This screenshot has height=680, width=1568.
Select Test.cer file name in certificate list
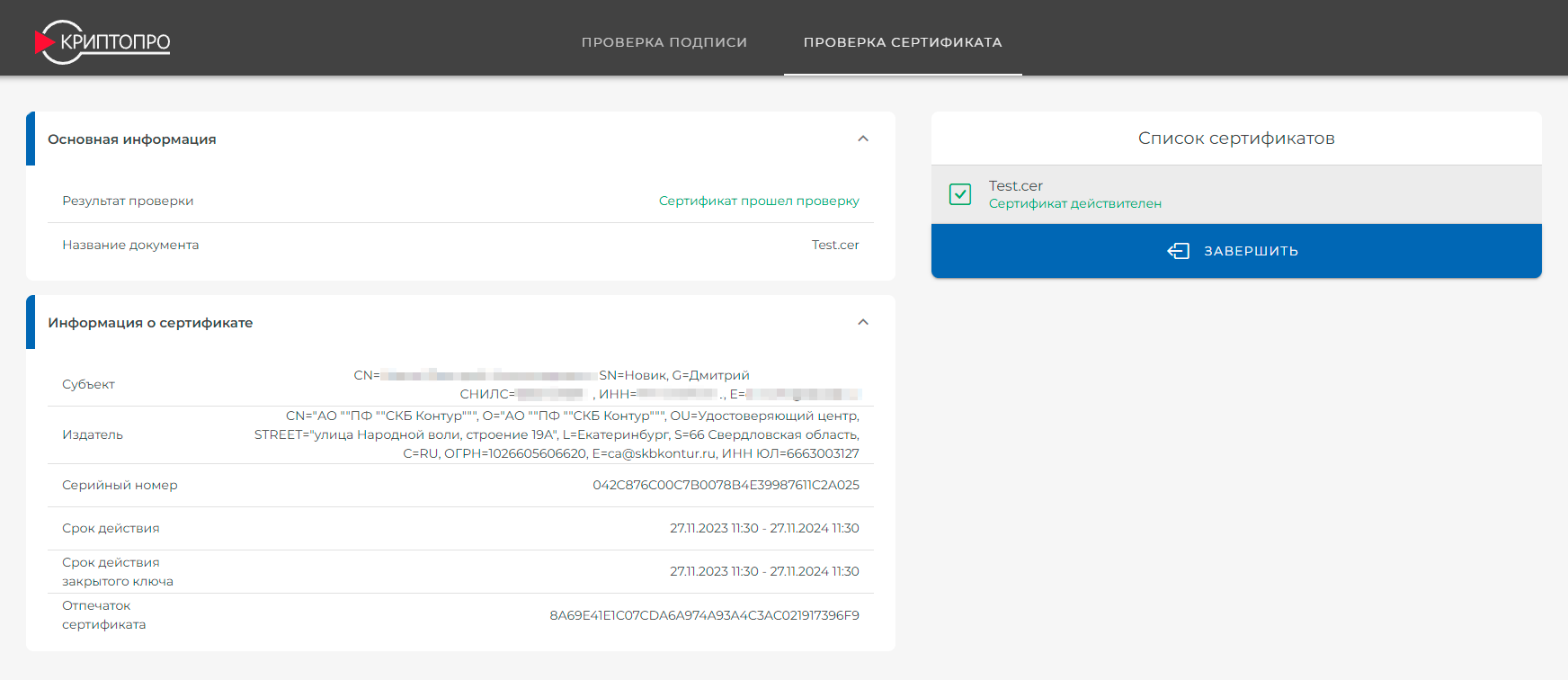[x=1016, y=186]
